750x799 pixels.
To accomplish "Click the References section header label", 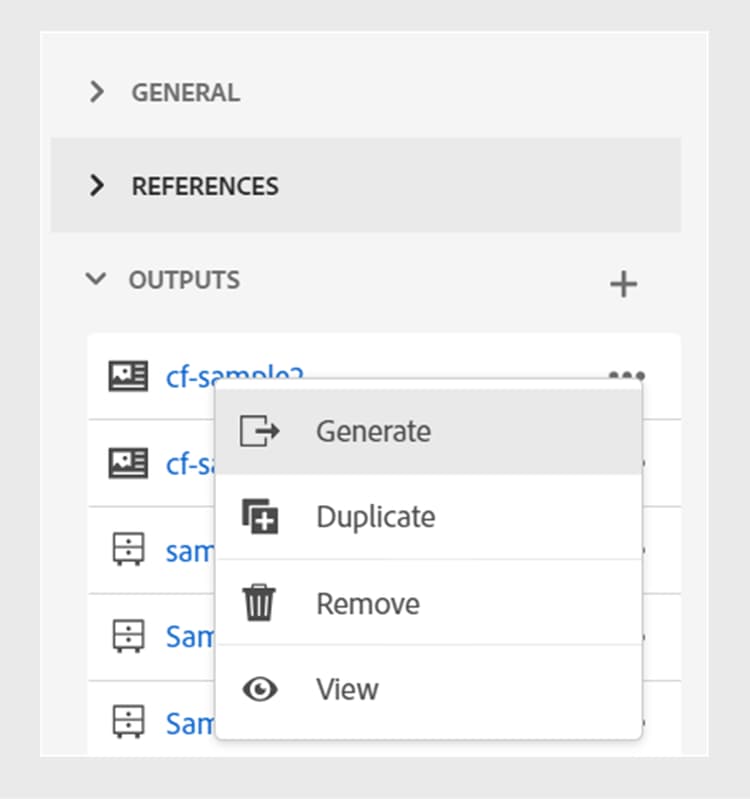I will [x=205, y=186].
